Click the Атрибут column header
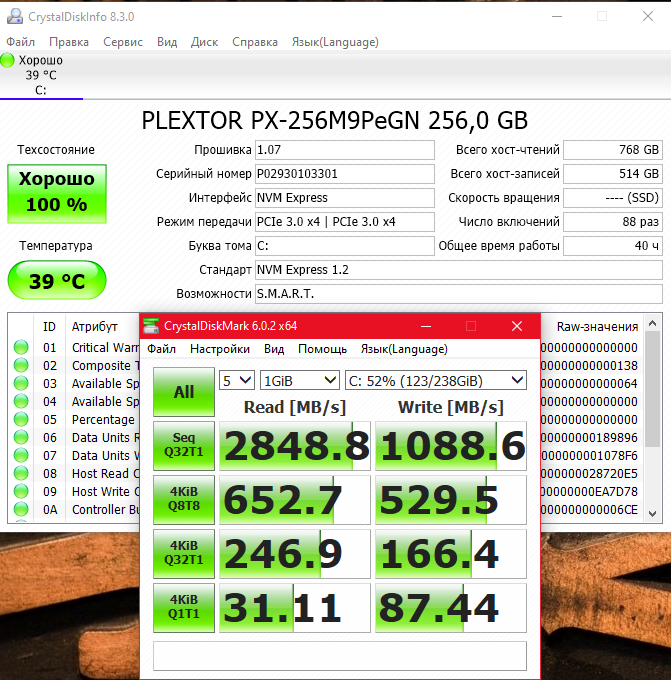Viewport: 671px width, 680px height. click(x=95, y=326)
